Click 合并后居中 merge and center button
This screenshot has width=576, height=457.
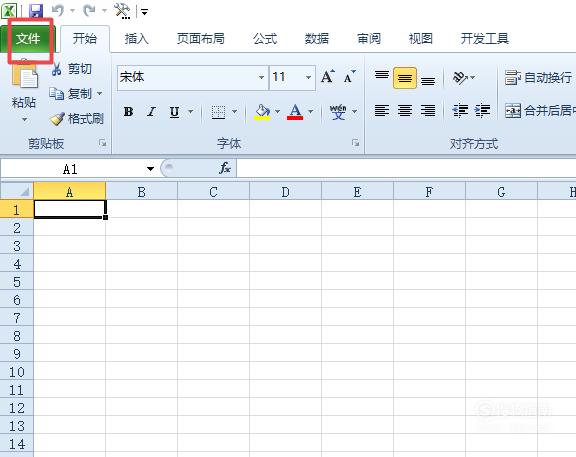(x=539, y=110)
